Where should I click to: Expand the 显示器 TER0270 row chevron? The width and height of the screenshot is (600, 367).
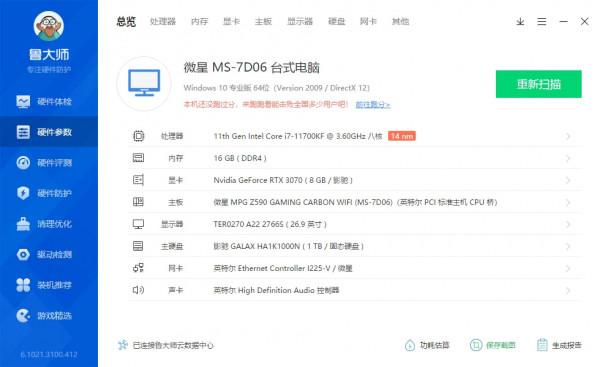568,224
